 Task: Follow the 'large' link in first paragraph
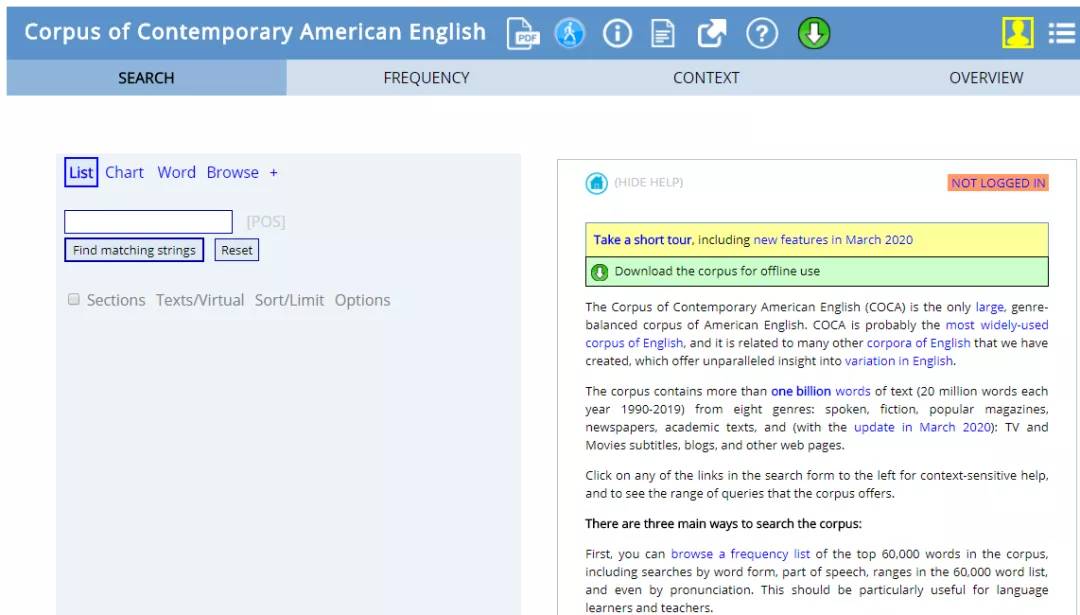pyautogui.click(x=989, y=307)
